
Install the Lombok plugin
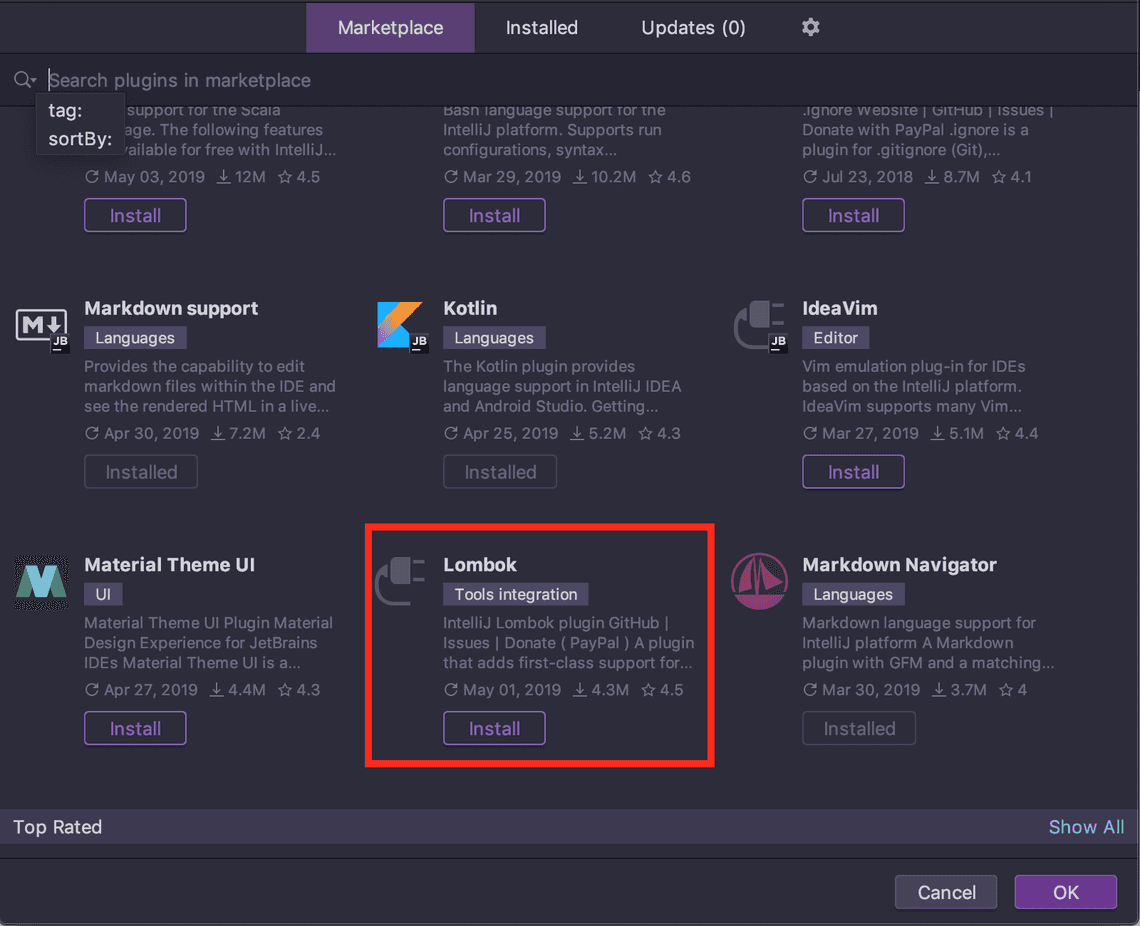(x=494, y=728)
